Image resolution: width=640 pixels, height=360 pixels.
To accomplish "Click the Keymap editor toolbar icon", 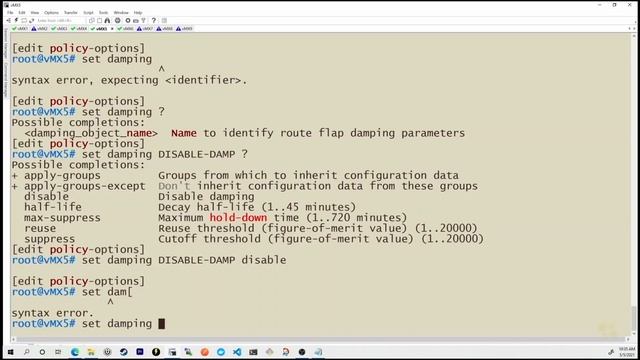I will coord(136,20).
